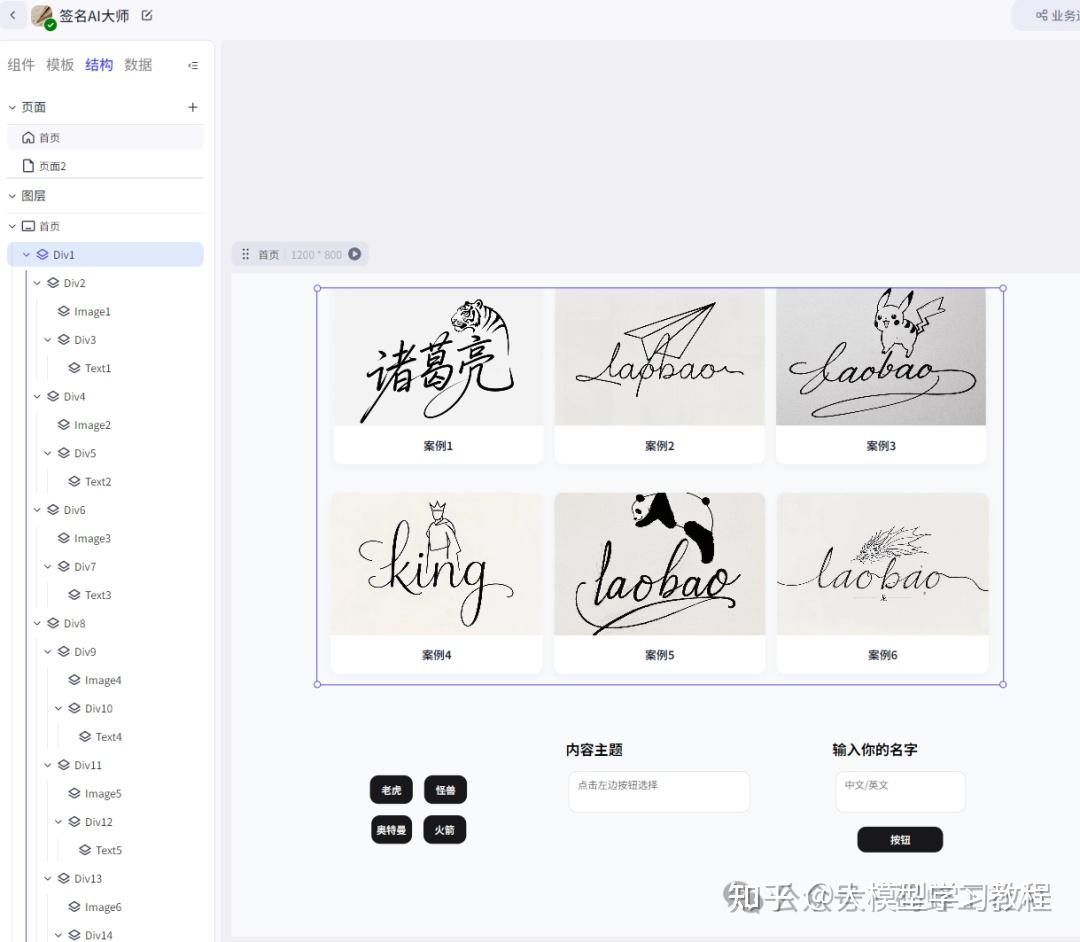Switch to the 结构 tab

(x=99, y=65)
